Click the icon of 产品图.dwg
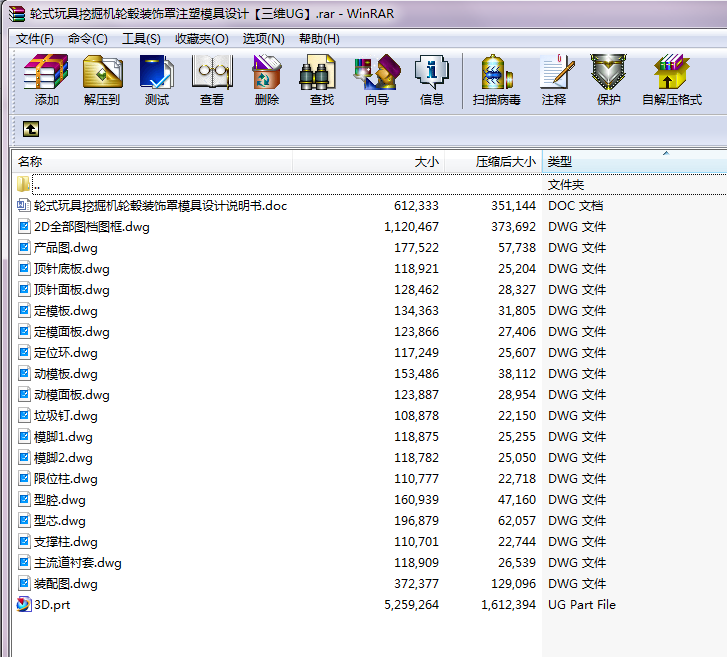 [x=24, y=247]
